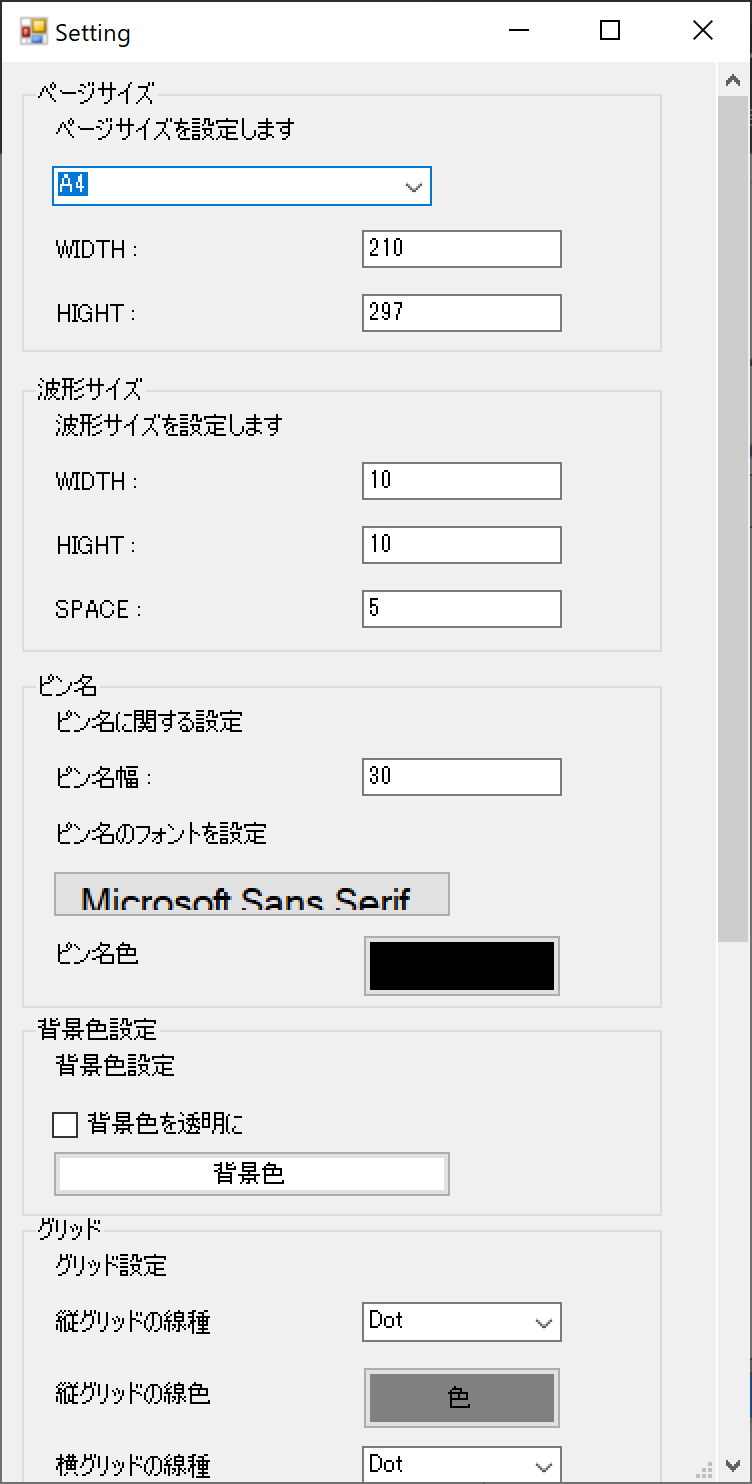The image size is (752, 1484).
Task: Open the A4 page size dropdown
Action: [242, 186]
